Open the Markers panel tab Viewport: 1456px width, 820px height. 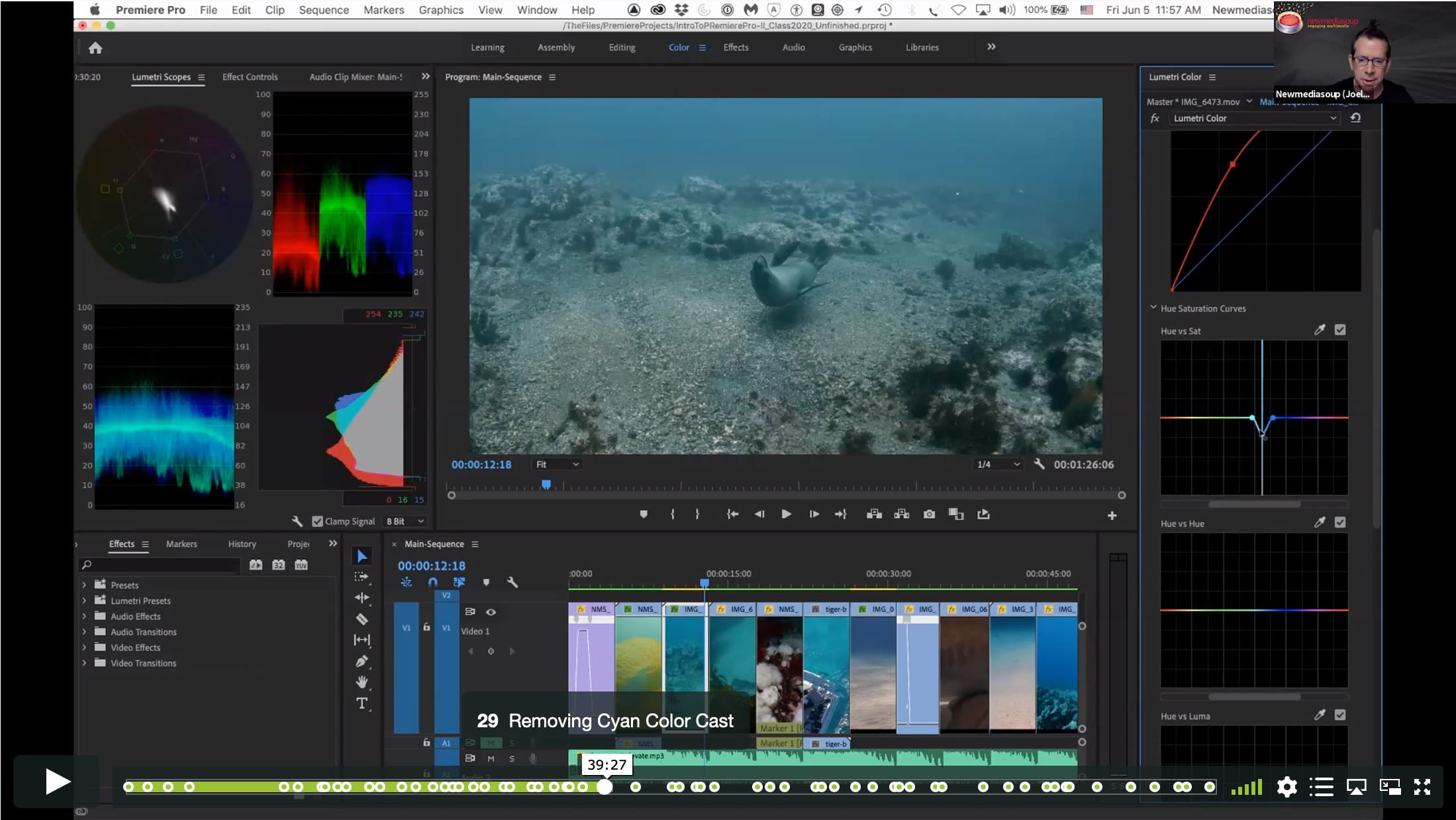[181, 544]
